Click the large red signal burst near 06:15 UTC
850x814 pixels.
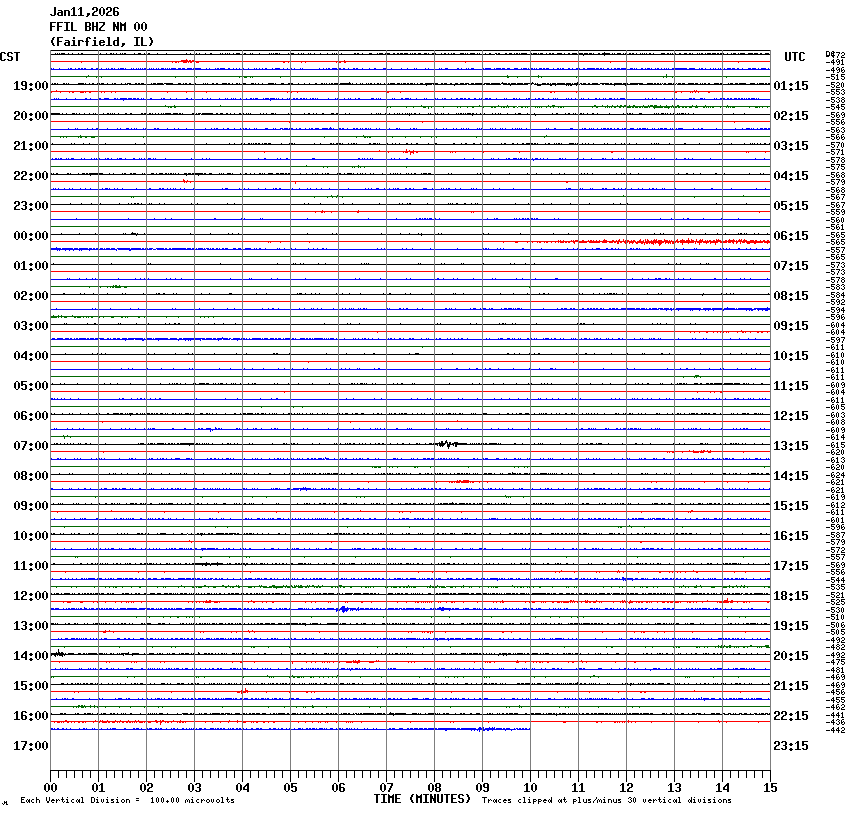660,242
